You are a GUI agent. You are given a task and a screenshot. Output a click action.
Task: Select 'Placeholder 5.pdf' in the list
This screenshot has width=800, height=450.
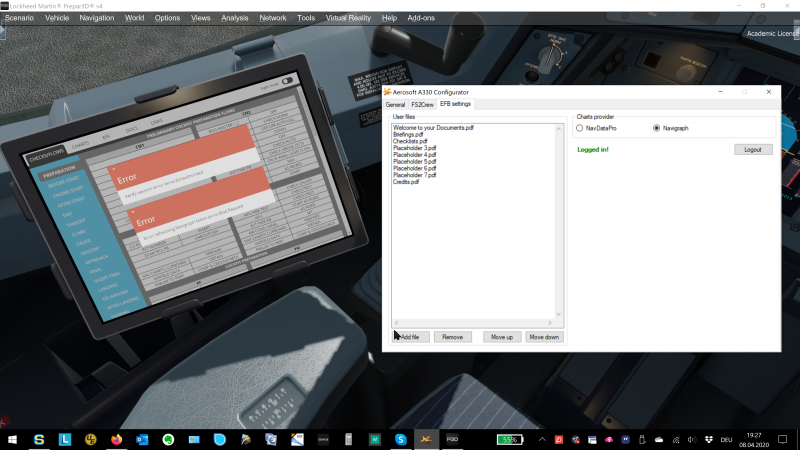point(415,161)
